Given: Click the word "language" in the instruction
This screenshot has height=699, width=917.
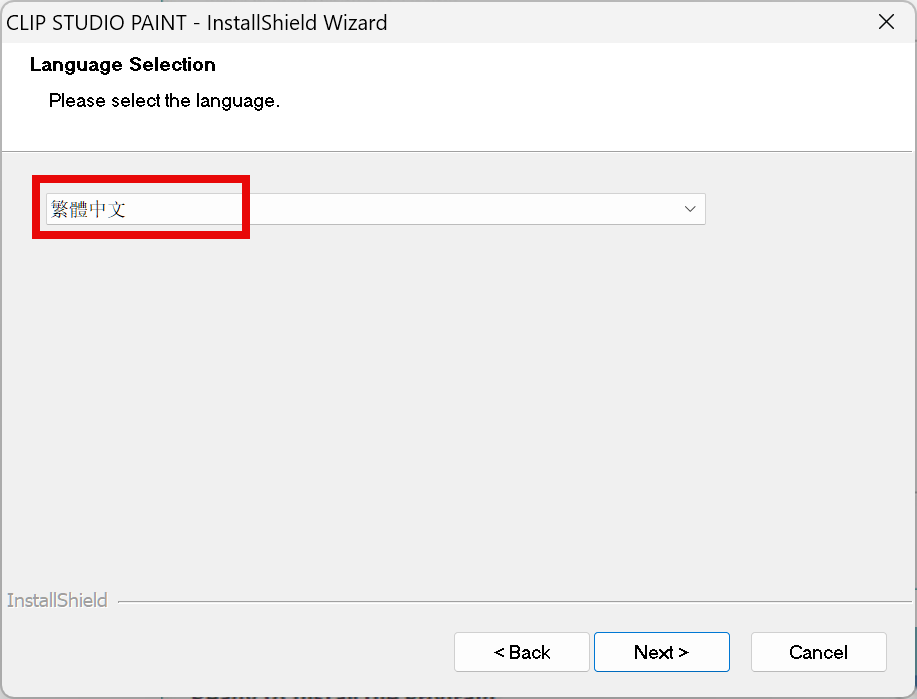Looking at the screenshot, I should [x=236, y=101].
